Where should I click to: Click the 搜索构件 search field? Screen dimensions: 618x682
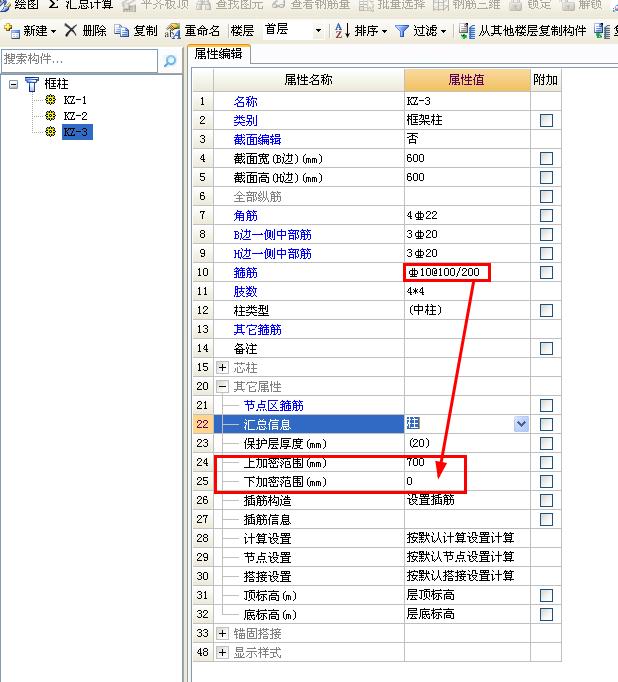(x=80, y=60)
